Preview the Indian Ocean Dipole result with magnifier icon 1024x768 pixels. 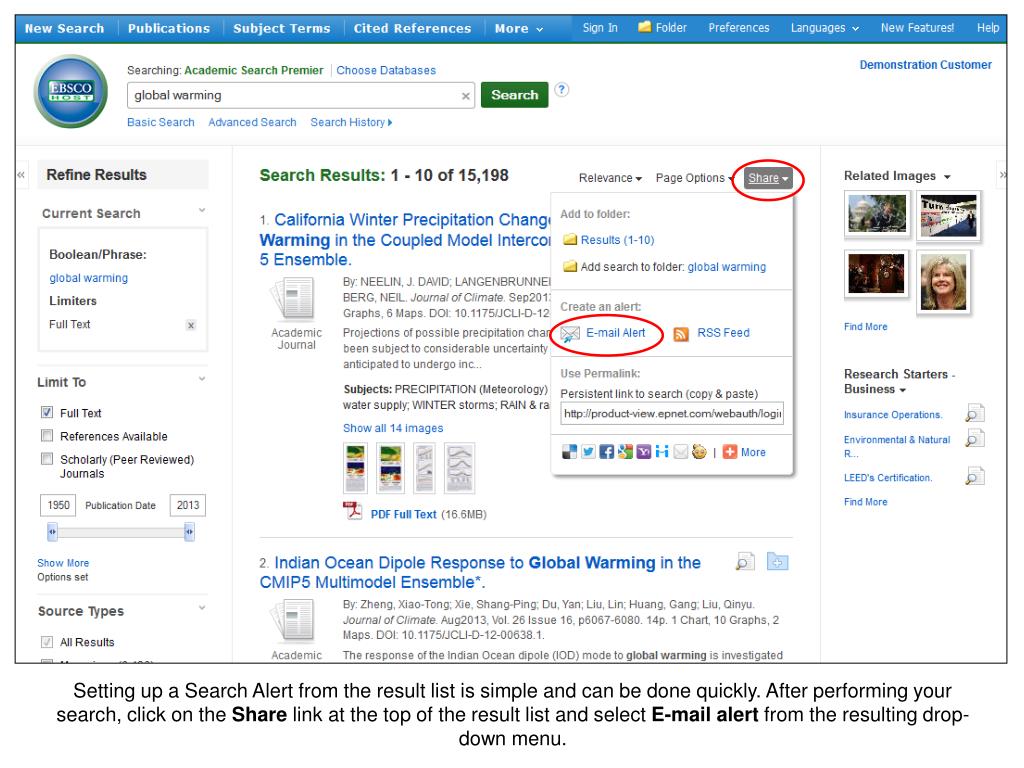coord(745,562)
